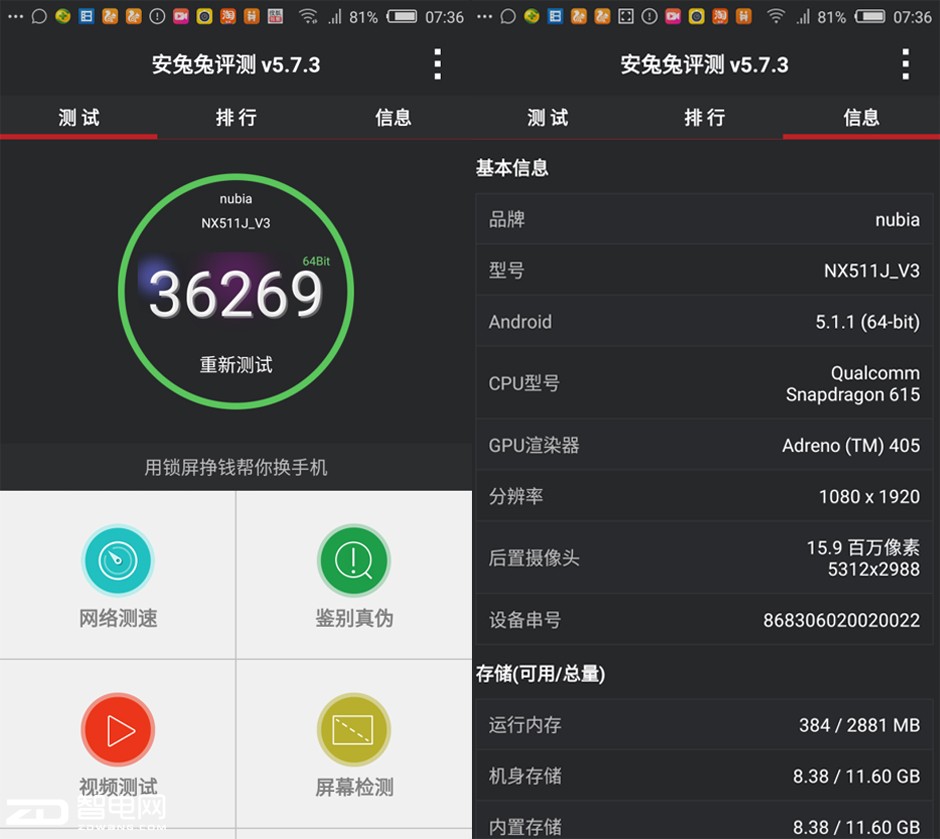Tap the 鉴别真伪 verify authenticity icon
Image resolution: width=940 pixels, height=839 pixels.
pos(354,560)
